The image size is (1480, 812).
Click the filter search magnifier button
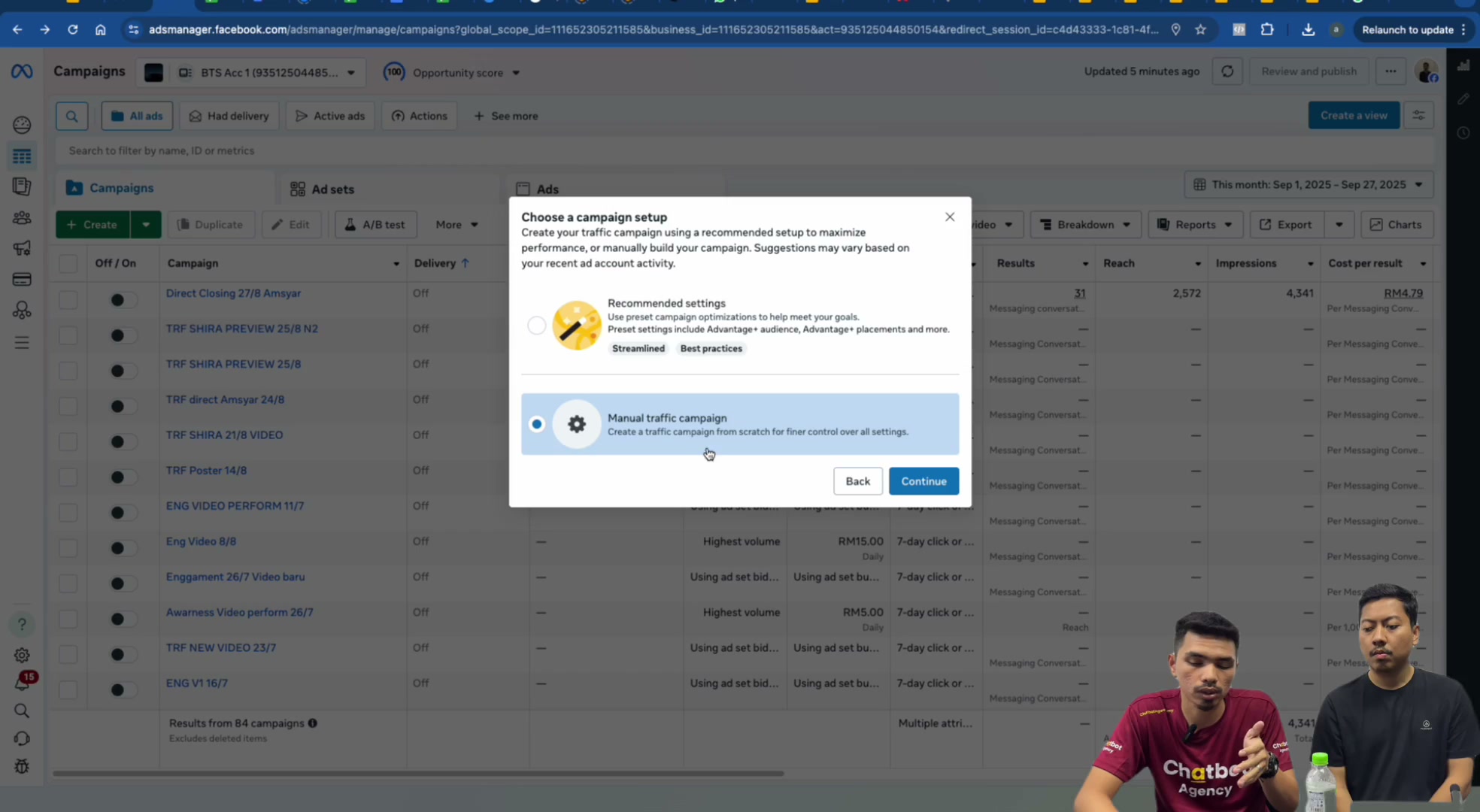click(x=72, y=116)
